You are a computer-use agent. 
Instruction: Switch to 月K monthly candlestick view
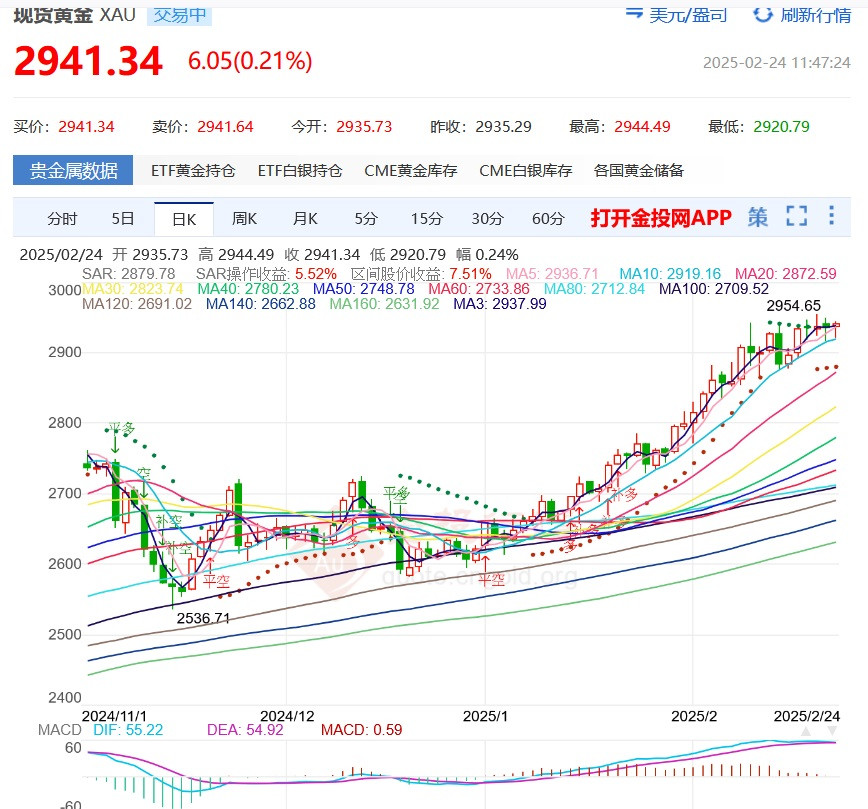(x=305, y=219)
